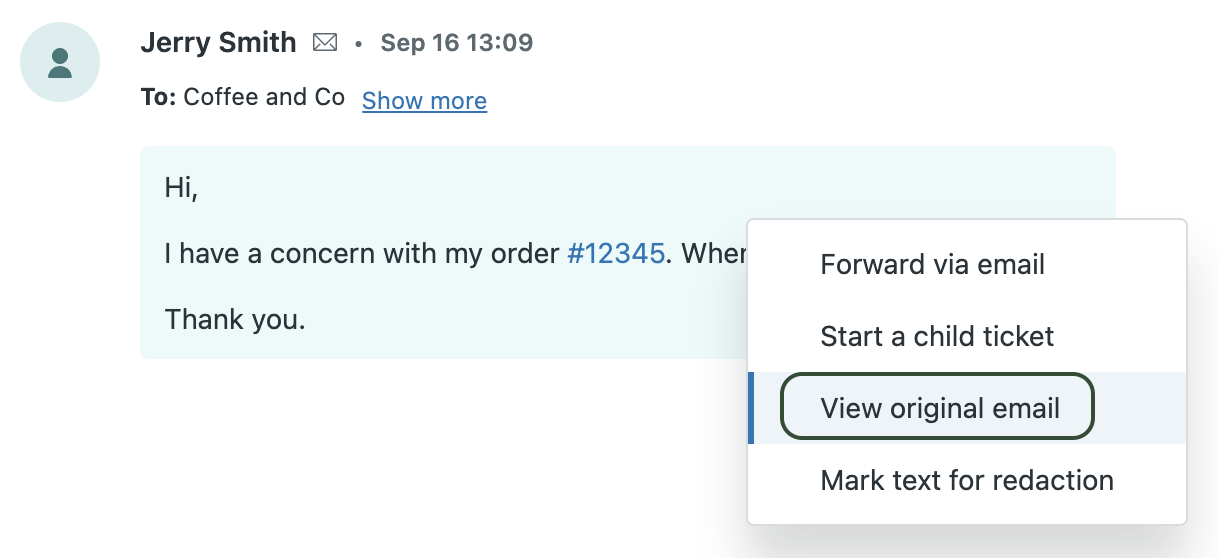Screen dimensions: 1218x558
Task: Choose Start a child ticket
Action: coord(937,336)
